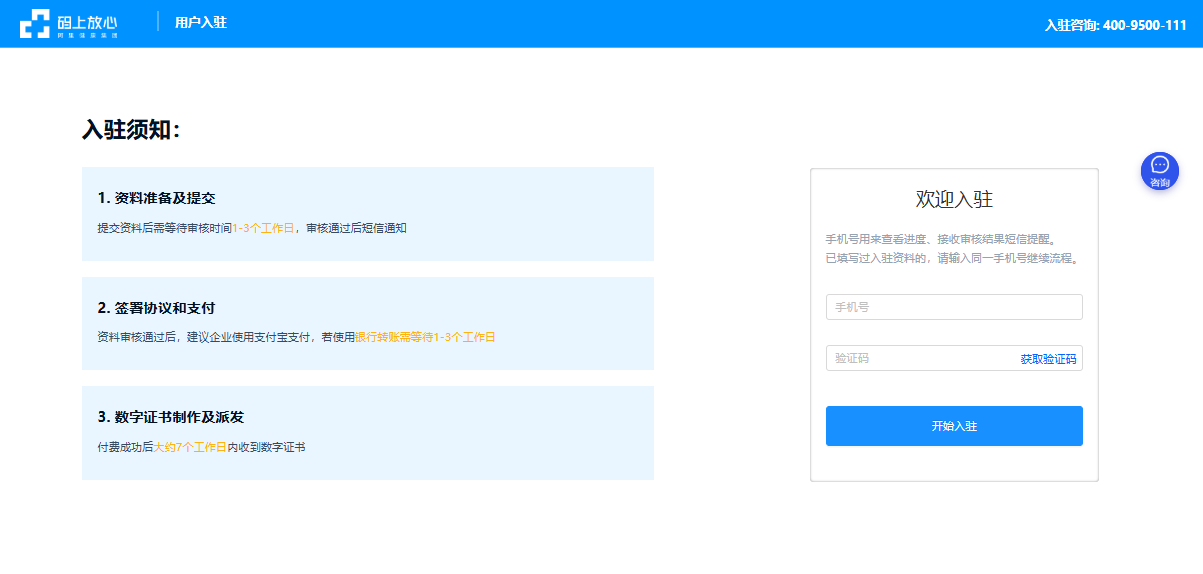Click the orange 1-3个工作日 text in step one
Viewport: 1203px width, 574px height.
[263, 228]
